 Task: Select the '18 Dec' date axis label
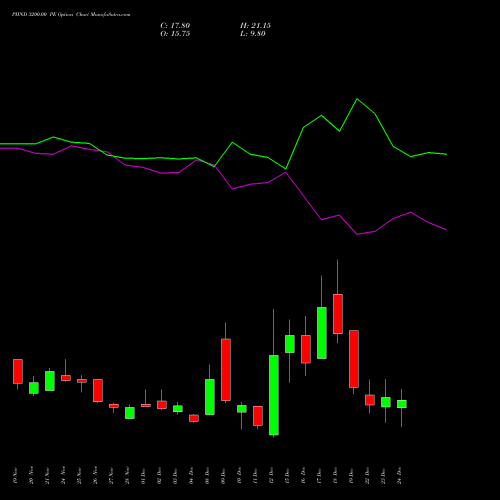335,476
